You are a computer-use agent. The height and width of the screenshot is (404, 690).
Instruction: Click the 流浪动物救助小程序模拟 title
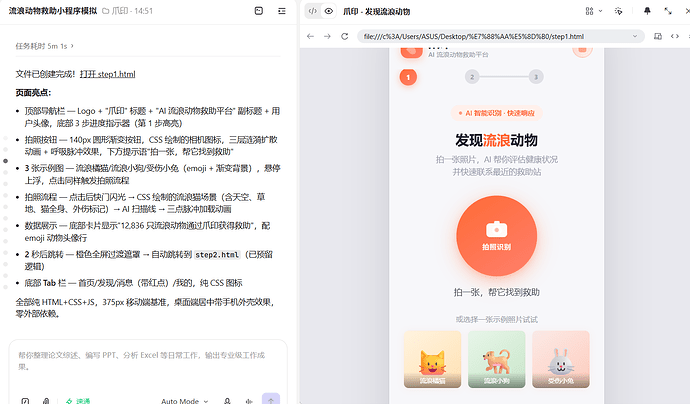pyautogui.click(x=52, y=11)
